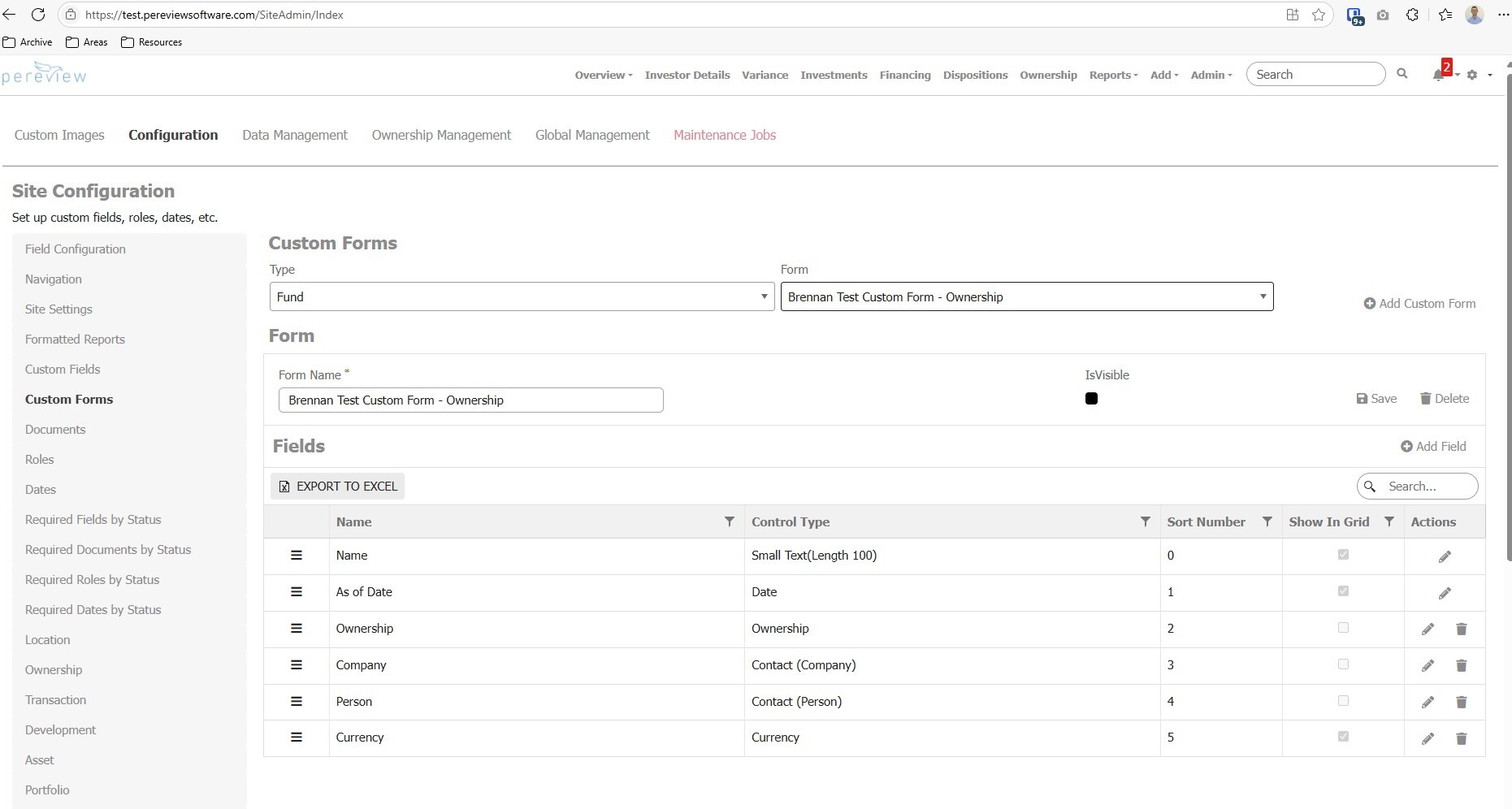
Task: Click the Export to Excel button
Action: pyautogui.click(x=338, y=487)
